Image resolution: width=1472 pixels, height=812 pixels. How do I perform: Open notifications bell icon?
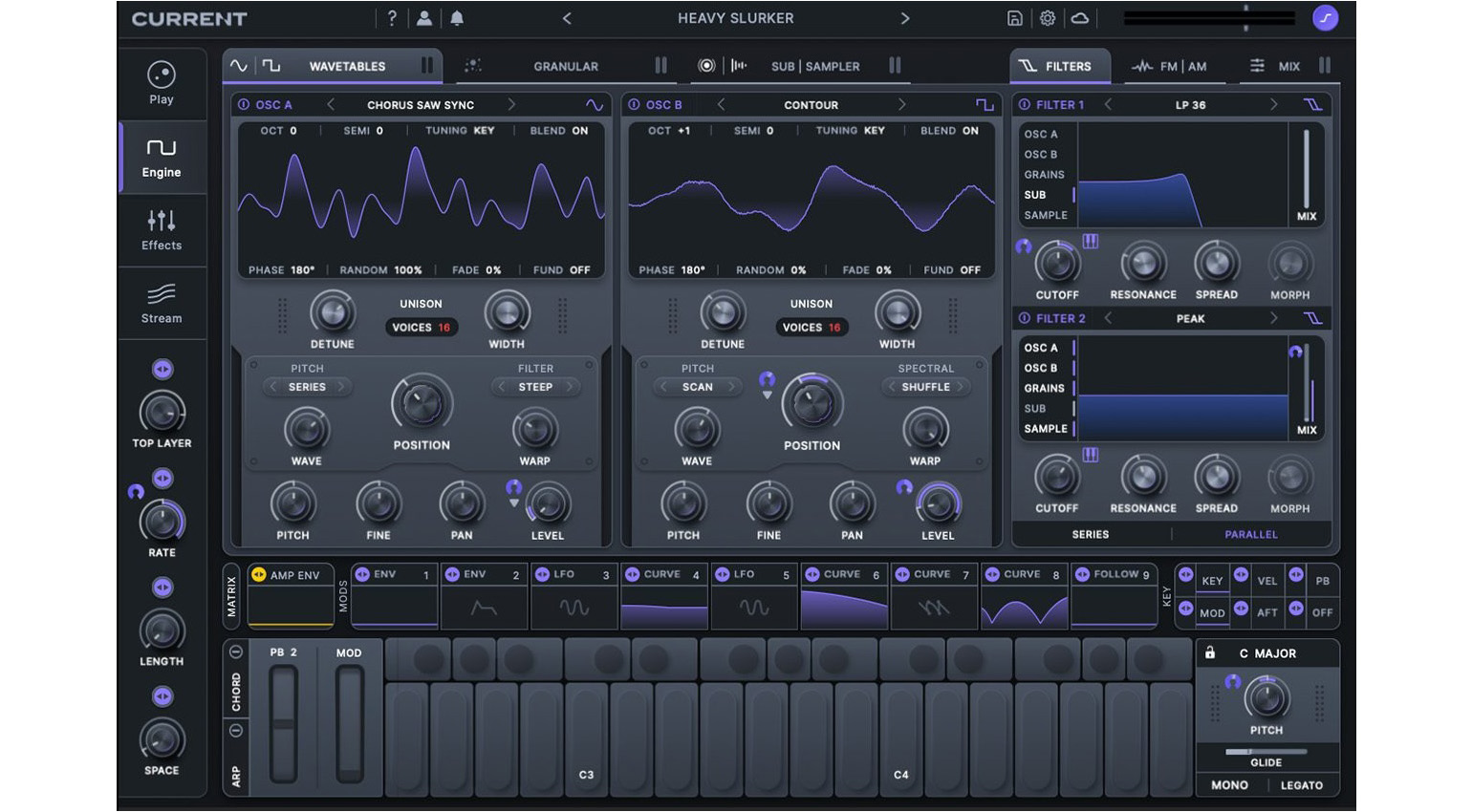coord(457,18)
